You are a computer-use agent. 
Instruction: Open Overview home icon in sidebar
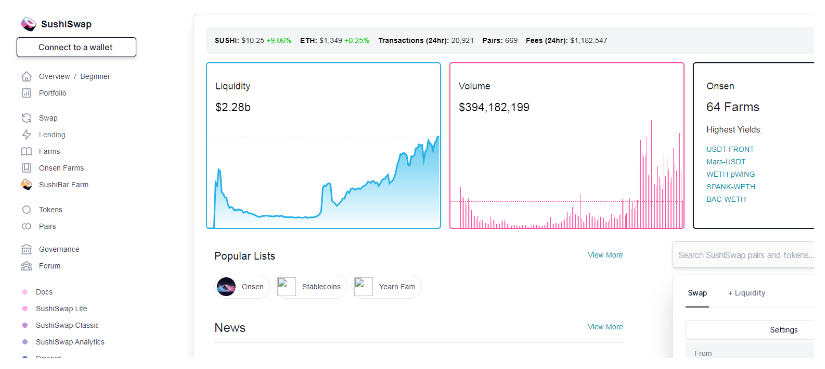pos(26,77)
